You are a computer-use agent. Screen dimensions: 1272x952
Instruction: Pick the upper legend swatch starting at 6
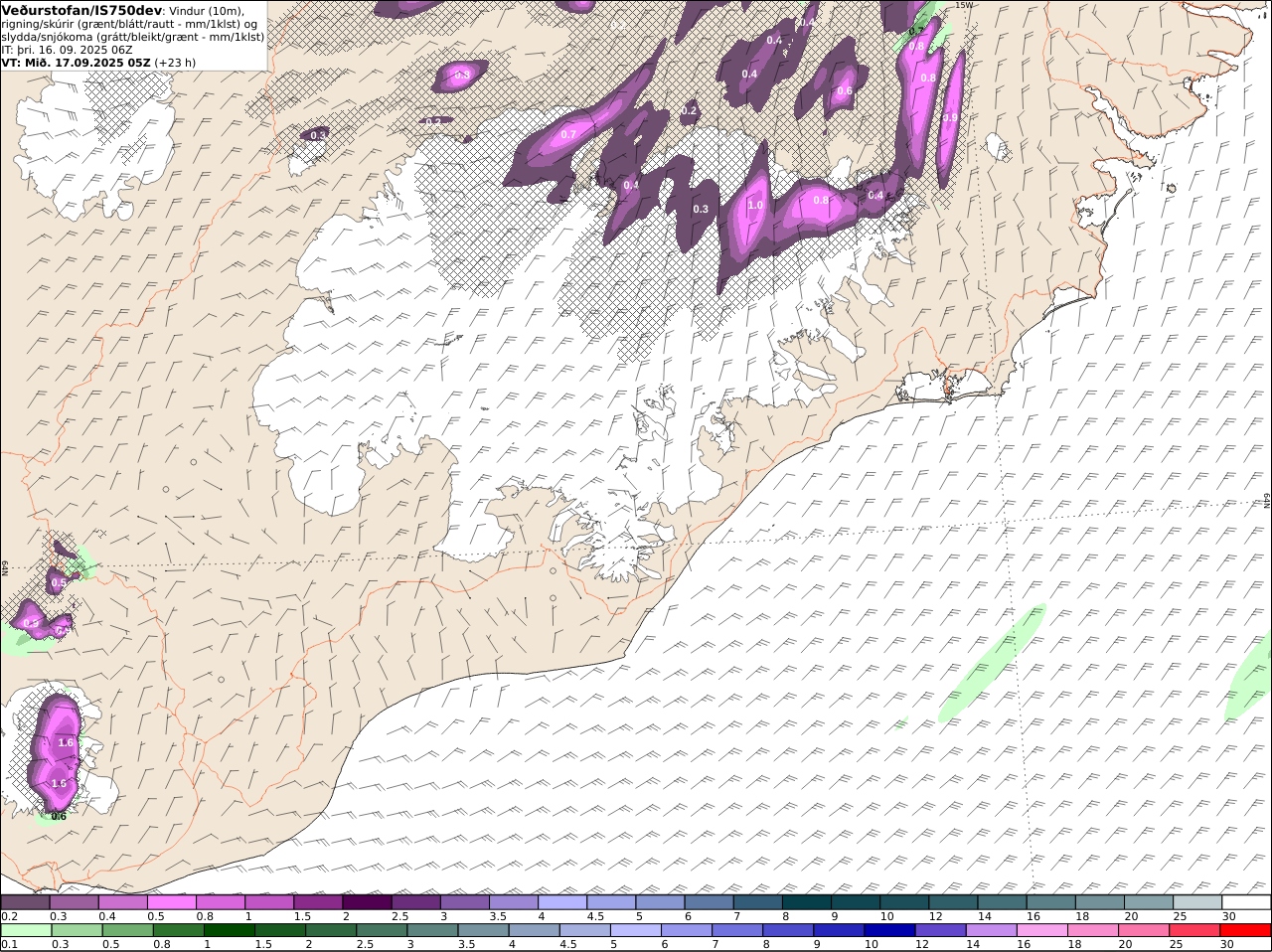pyautogui.click(x=710, y=902)
